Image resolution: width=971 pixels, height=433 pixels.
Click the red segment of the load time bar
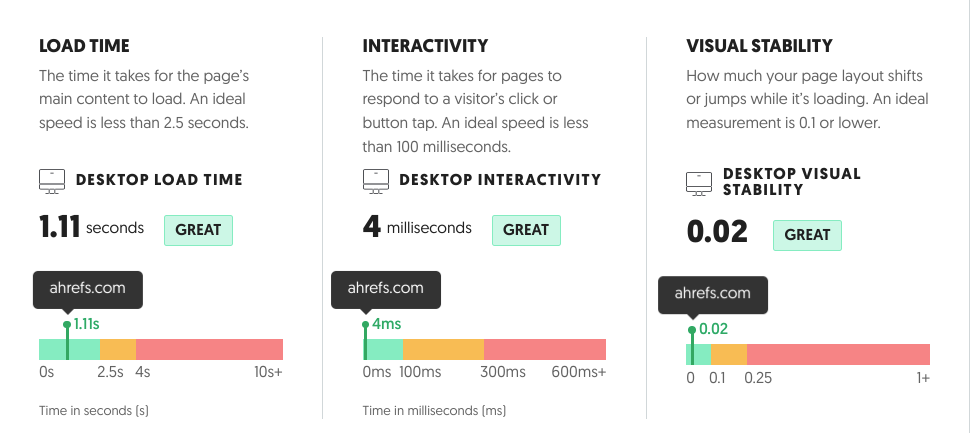pos(209,349)
